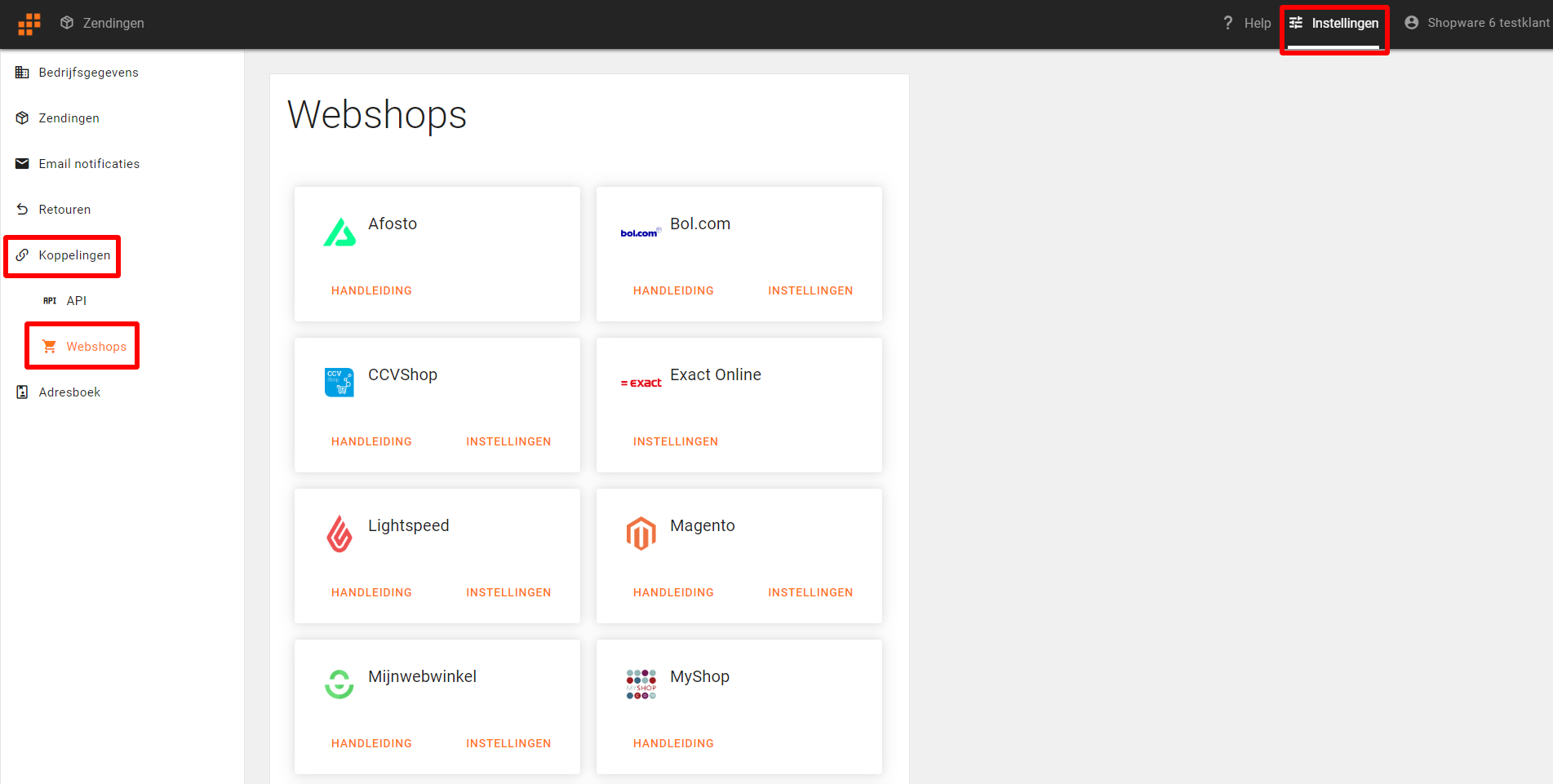Open MyShop handleiding
The height and width of the screenshot is (784, 1553).
click(x=673, y=743)
